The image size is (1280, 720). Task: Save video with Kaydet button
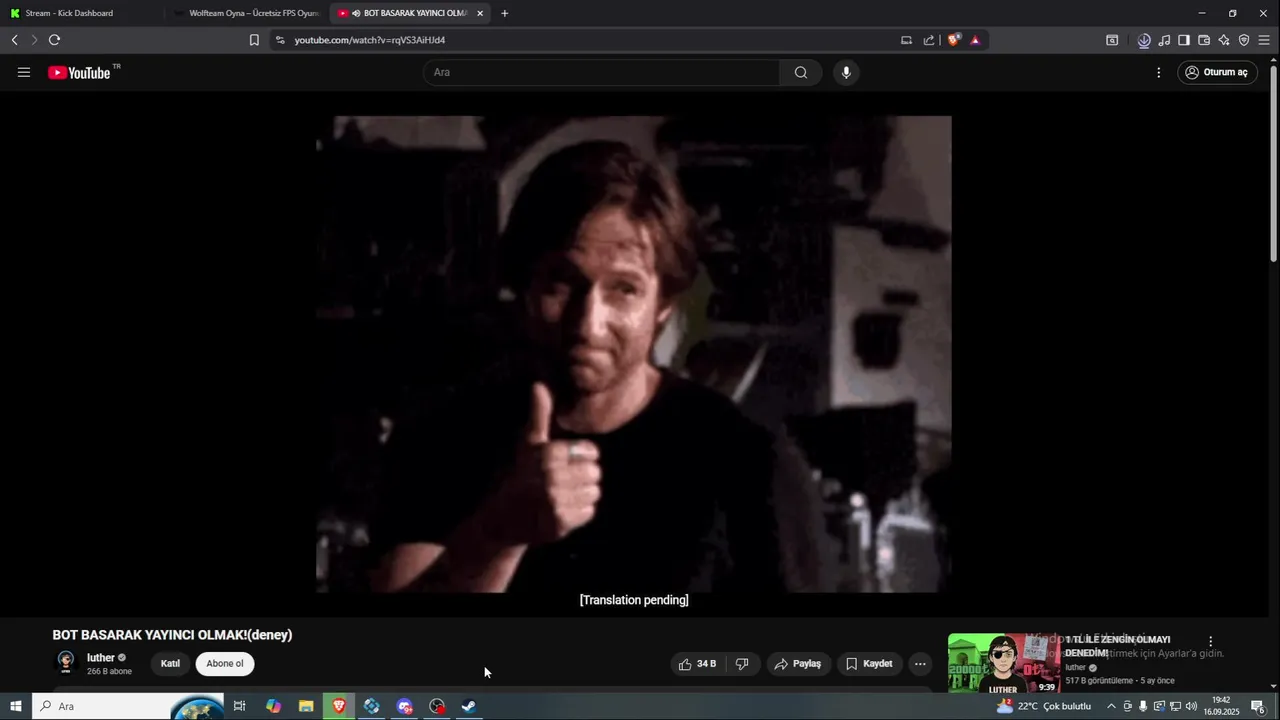869,664
